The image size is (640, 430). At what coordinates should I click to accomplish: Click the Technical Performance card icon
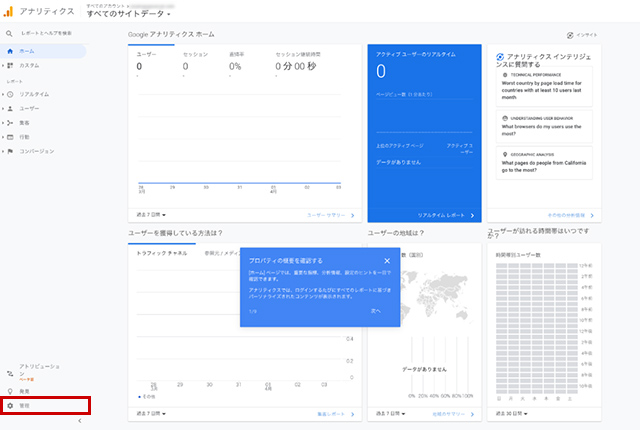505,75
